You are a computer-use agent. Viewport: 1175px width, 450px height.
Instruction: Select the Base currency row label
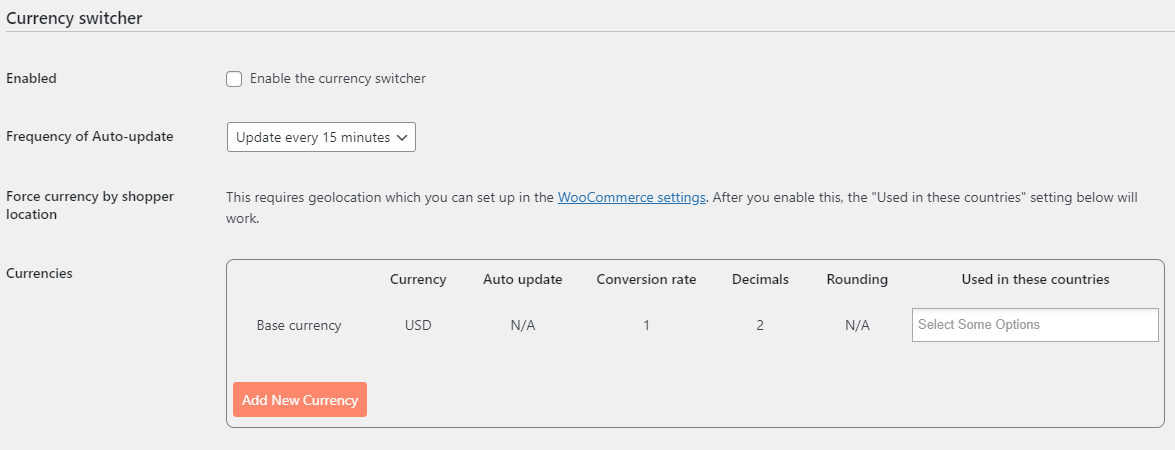(x=299, y=326)
